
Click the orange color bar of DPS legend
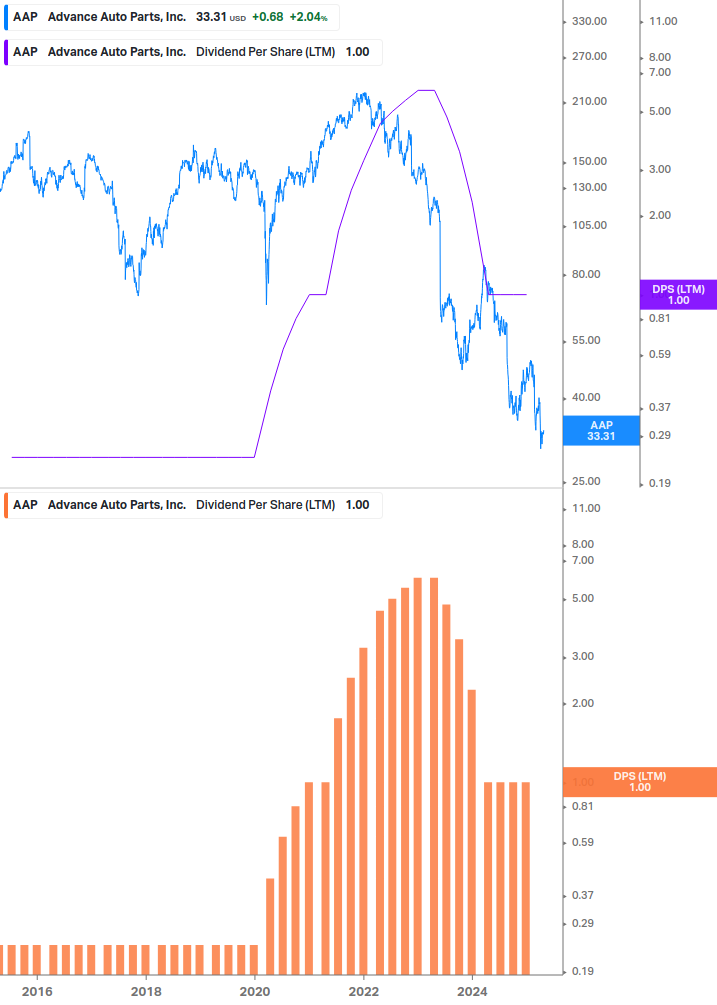pyautogui.click(x=6, y=505)
